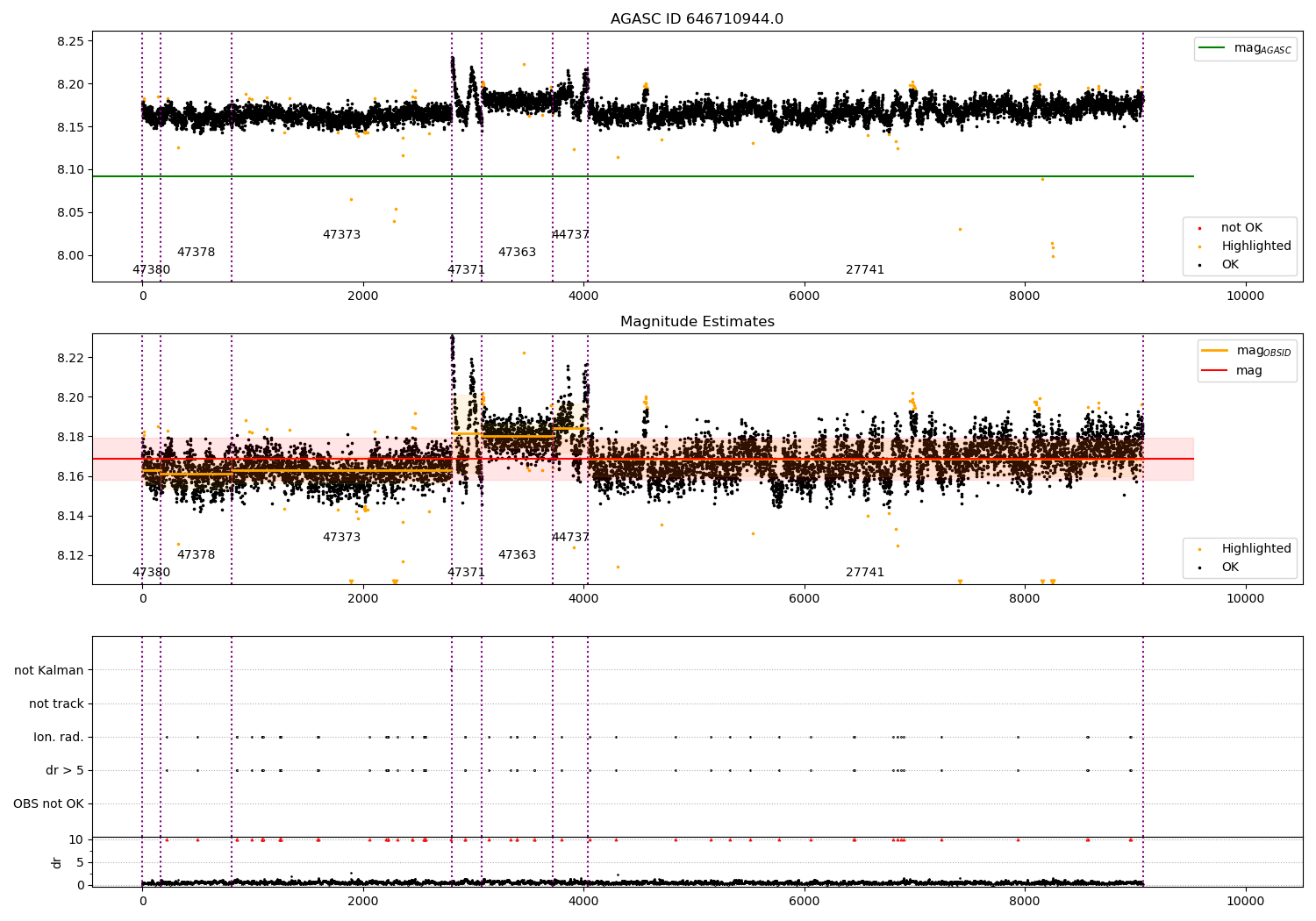The height and width of the screenshot is (921, 1316).
Task: Click obsid label 27741 in Magnitude Estimates plot
Action: tap(865, 573)
